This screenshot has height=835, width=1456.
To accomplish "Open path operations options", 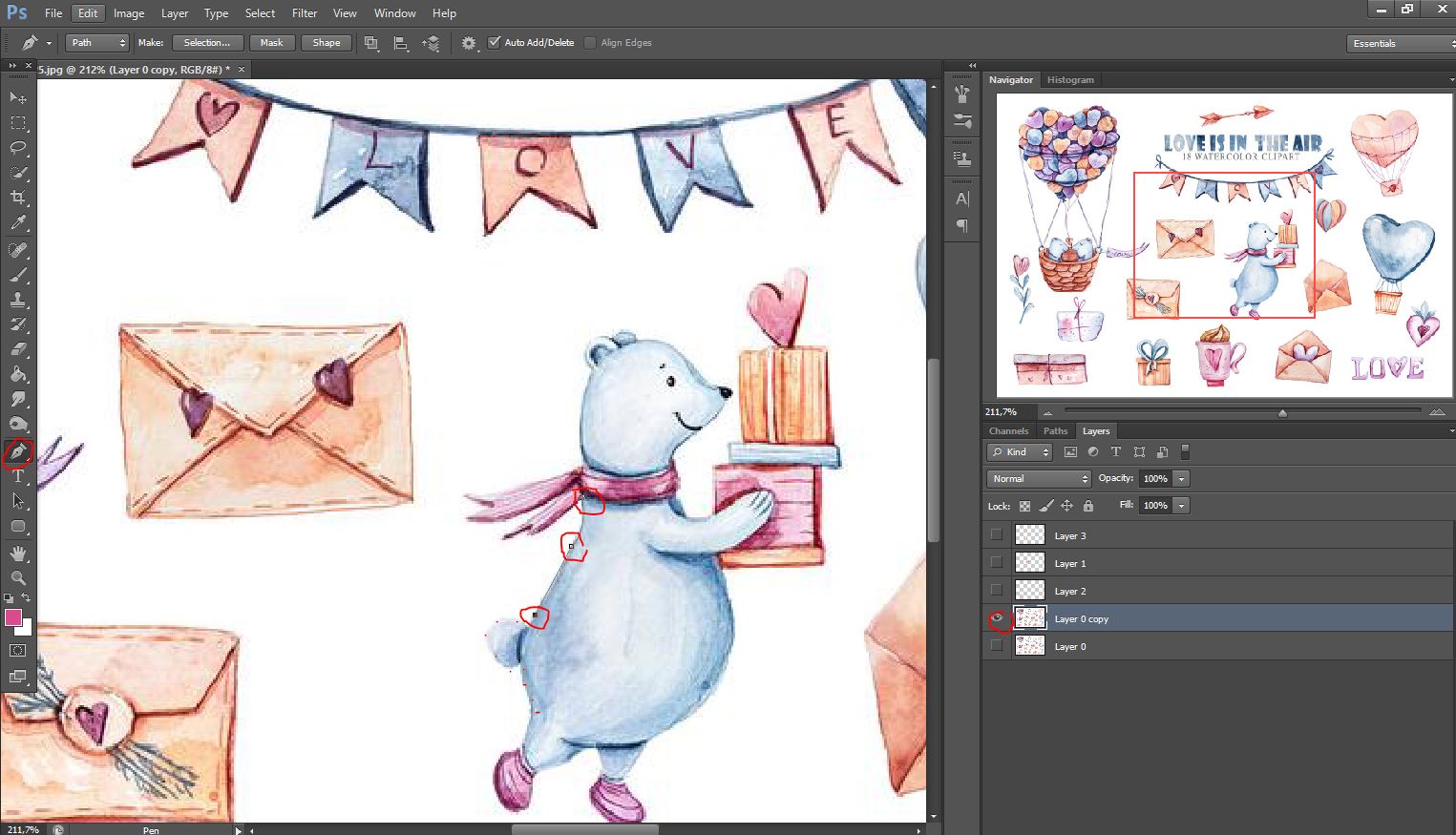I will (371, 43).
